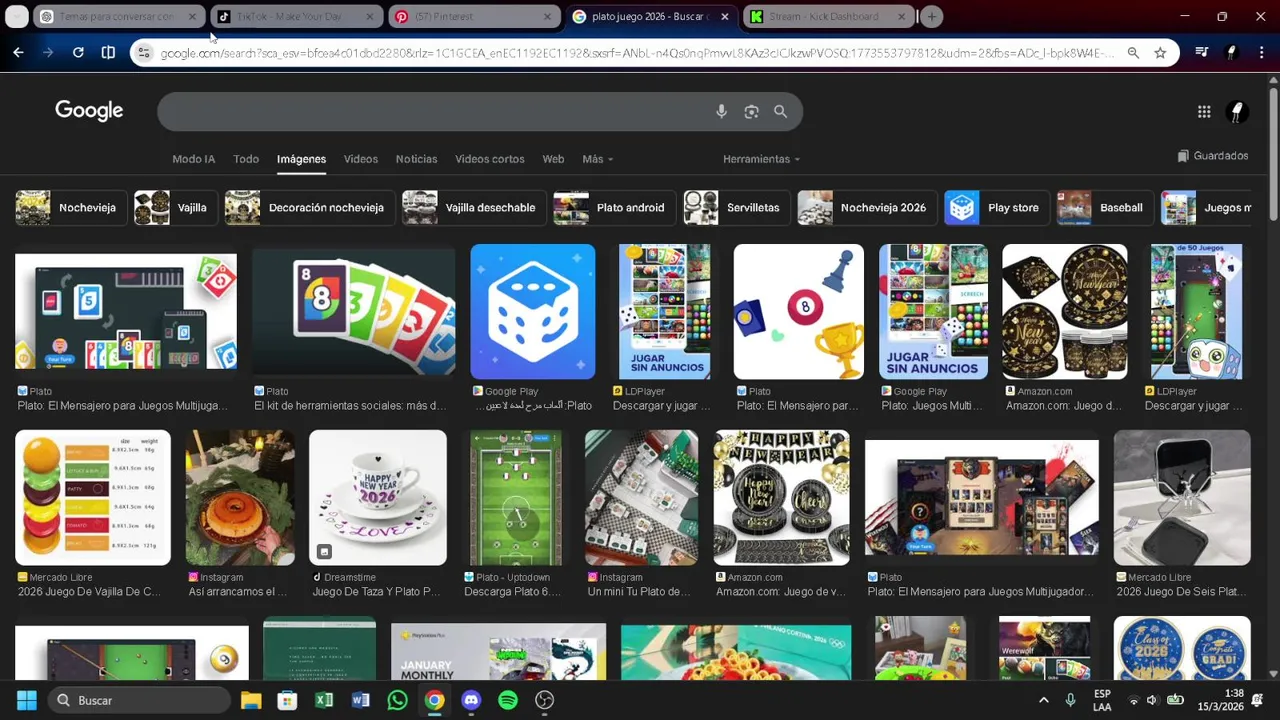Open the tab search dropdown at far left

click(17, 16)
